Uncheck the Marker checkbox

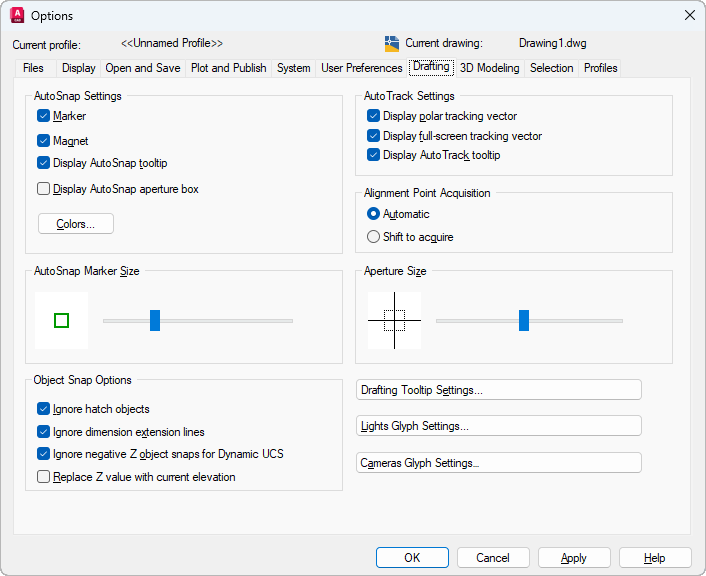click(x=44, y=116)
